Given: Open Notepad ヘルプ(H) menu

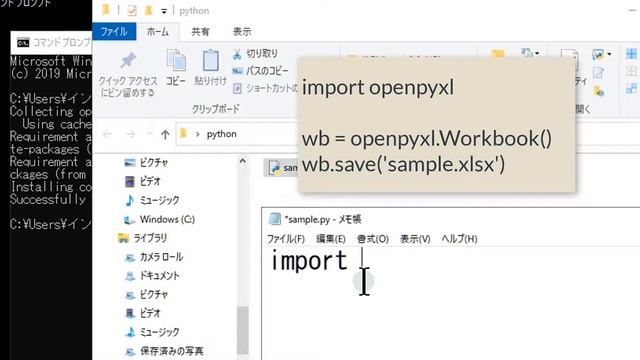Looking at the screenshot, I should click(459, 239).
